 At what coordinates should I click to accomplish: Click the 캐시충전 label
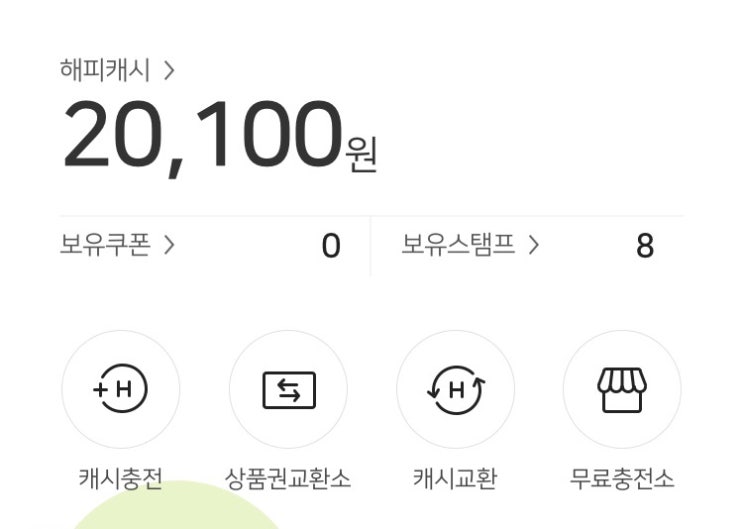pos(121,478)
